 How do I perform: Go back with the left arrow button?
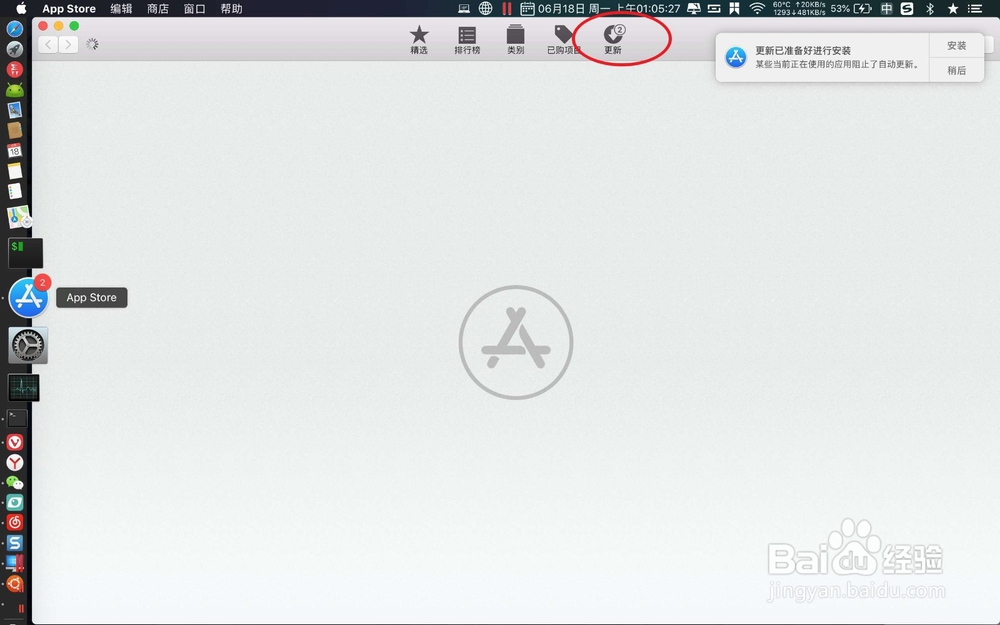48,44
